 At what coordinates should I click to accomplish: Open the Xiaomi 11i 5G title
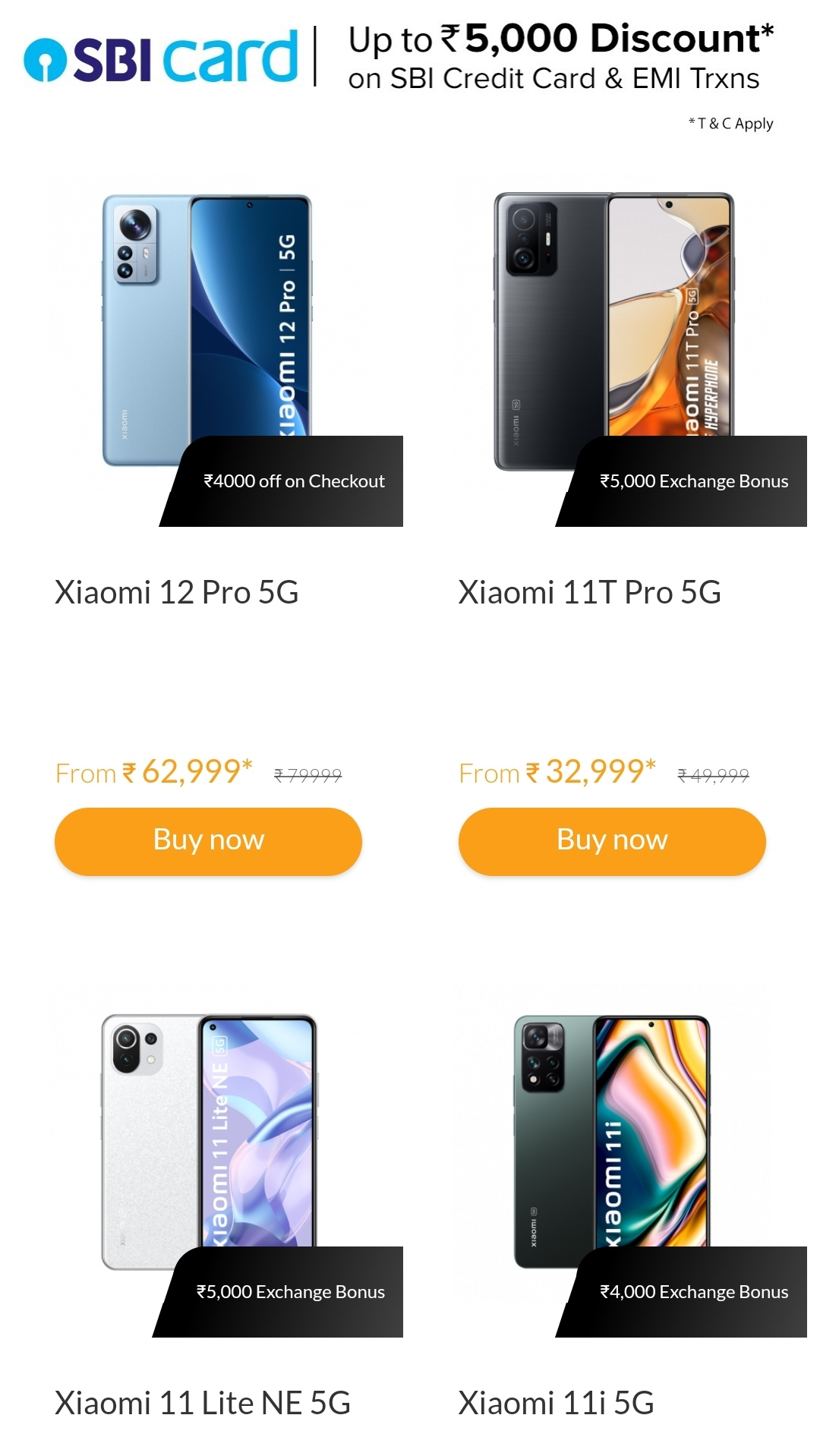pyautogui.click(x=556, y=1403)
